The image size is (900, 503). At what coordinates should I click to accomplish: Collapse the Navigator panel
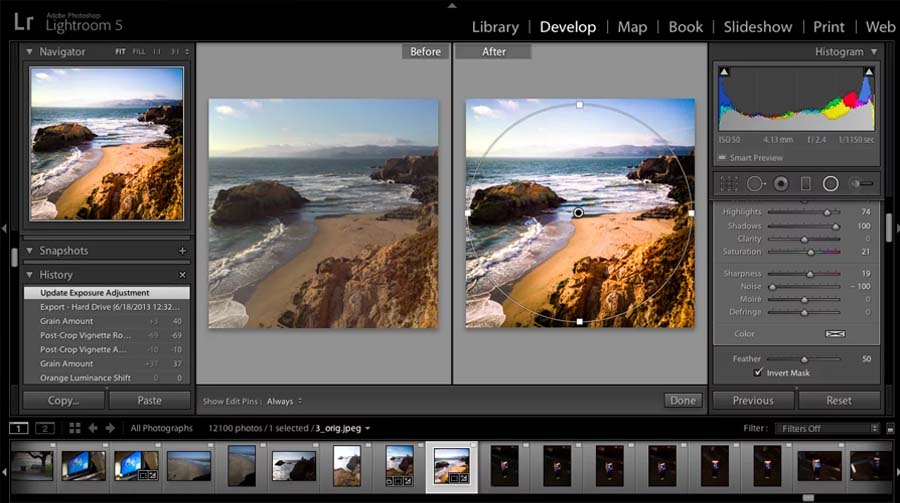[29, 52]
